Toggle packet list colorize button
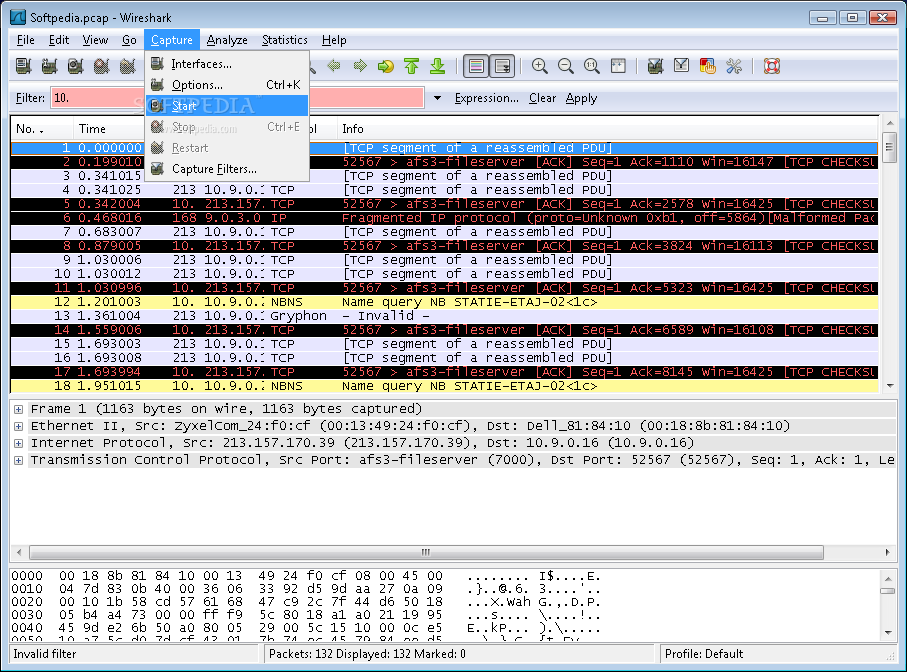The image size is (907, 672). coord(476,66)
